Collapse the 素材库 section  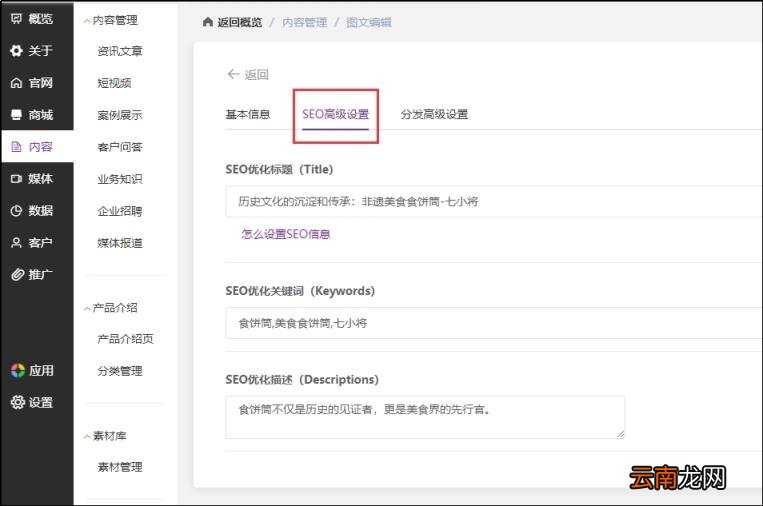pyautogui.click(x=87, y=436)
